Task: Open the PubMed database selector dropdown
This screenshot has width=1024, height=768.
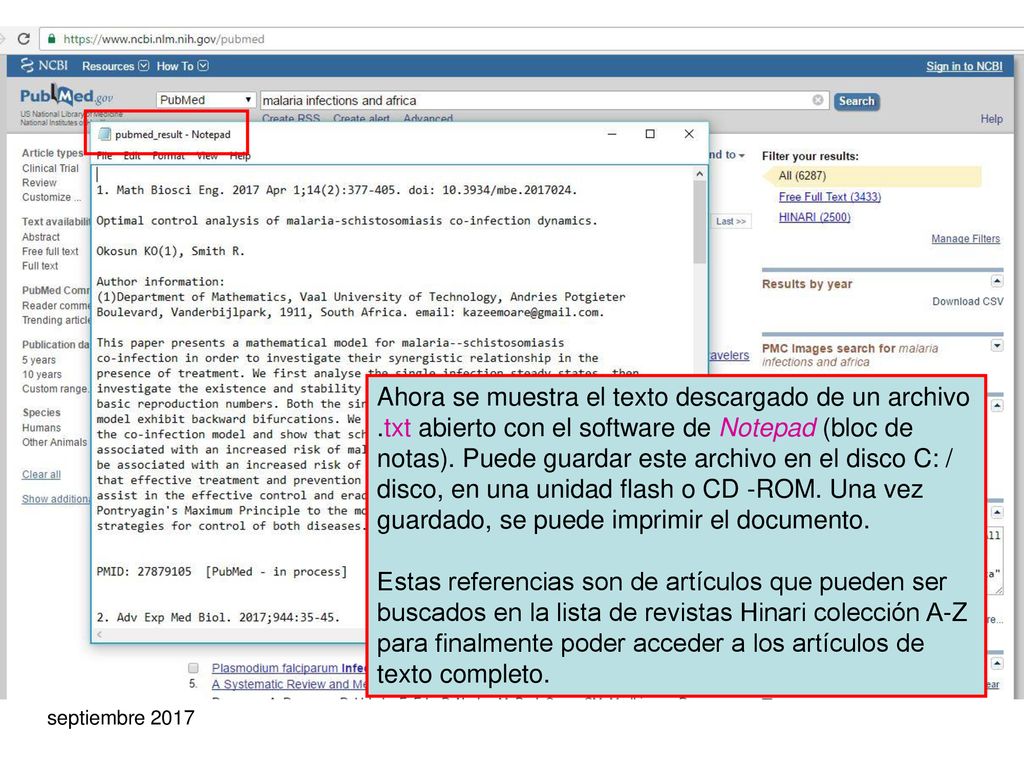Action: [x=205, y=100]
